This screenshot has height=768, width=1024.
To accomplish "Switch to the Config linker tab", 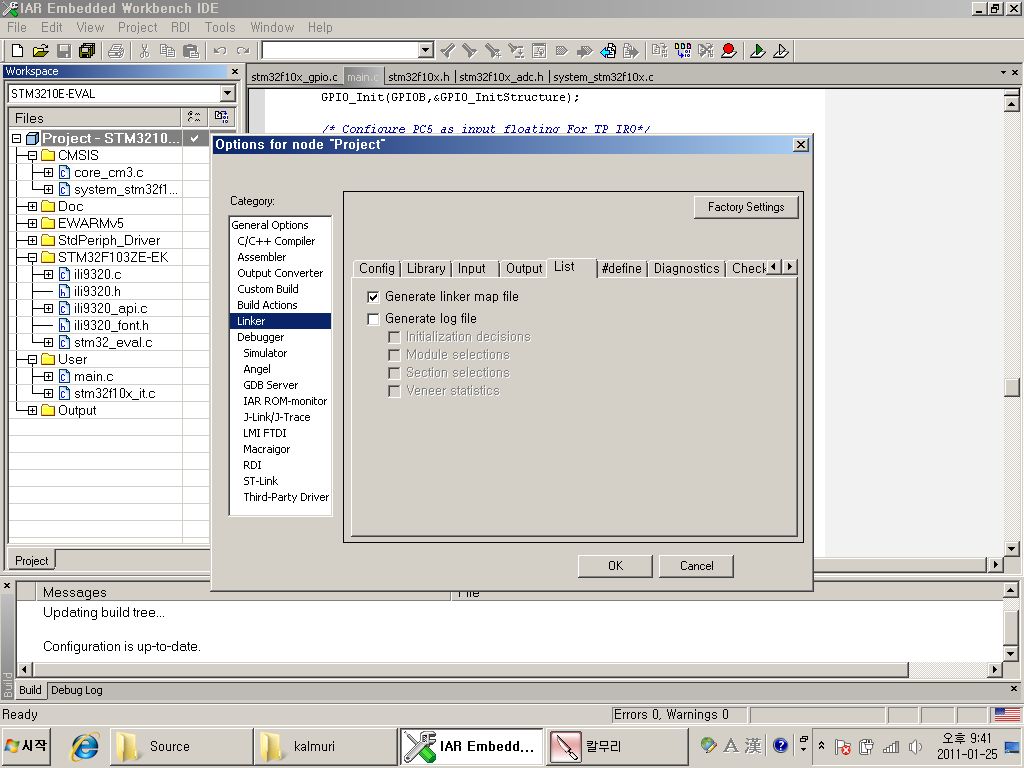I will (x=377, y=268).
